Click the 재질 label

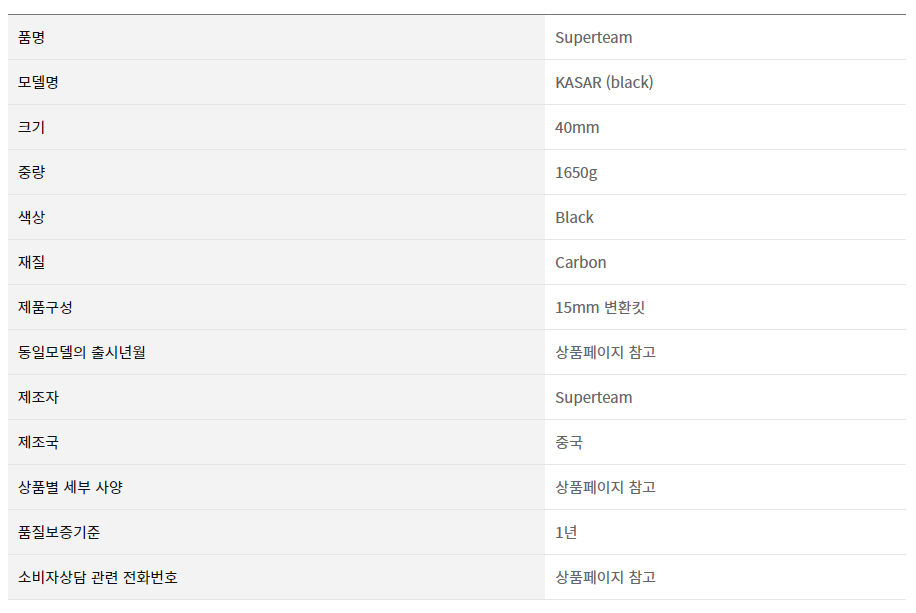(x=32, y=262)
